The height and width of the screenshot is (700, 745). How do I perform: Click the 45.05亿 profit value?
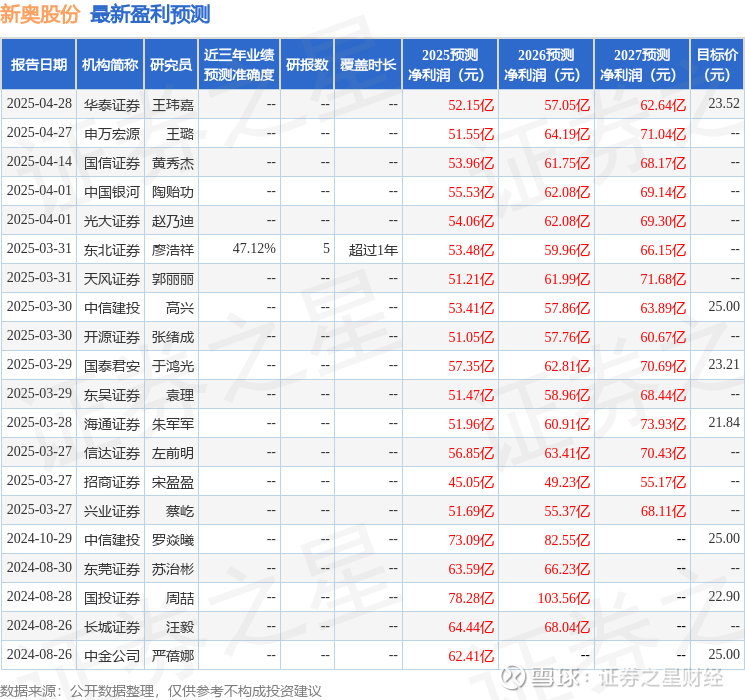pos(471,482)
